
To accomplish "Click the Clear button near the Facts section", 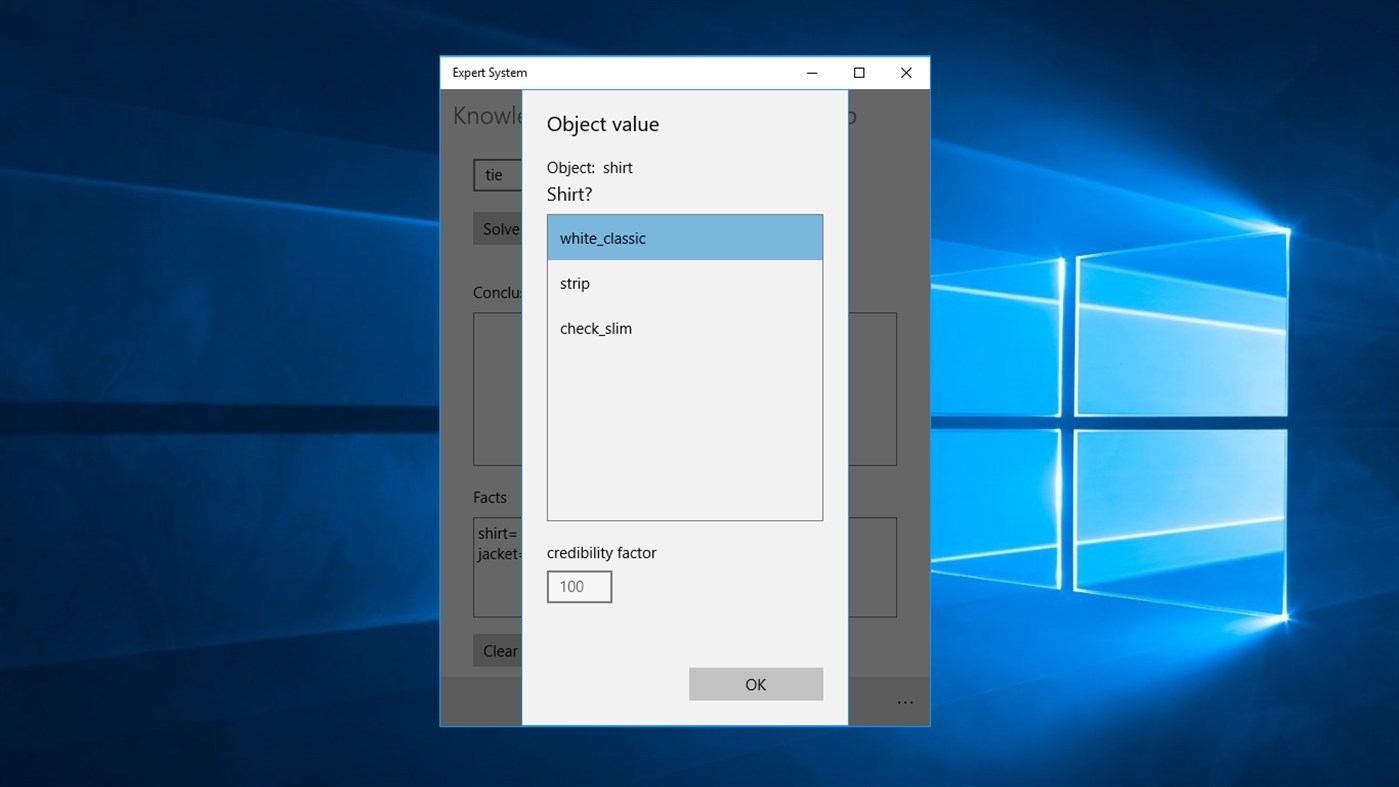I will [x=499, y=650].
